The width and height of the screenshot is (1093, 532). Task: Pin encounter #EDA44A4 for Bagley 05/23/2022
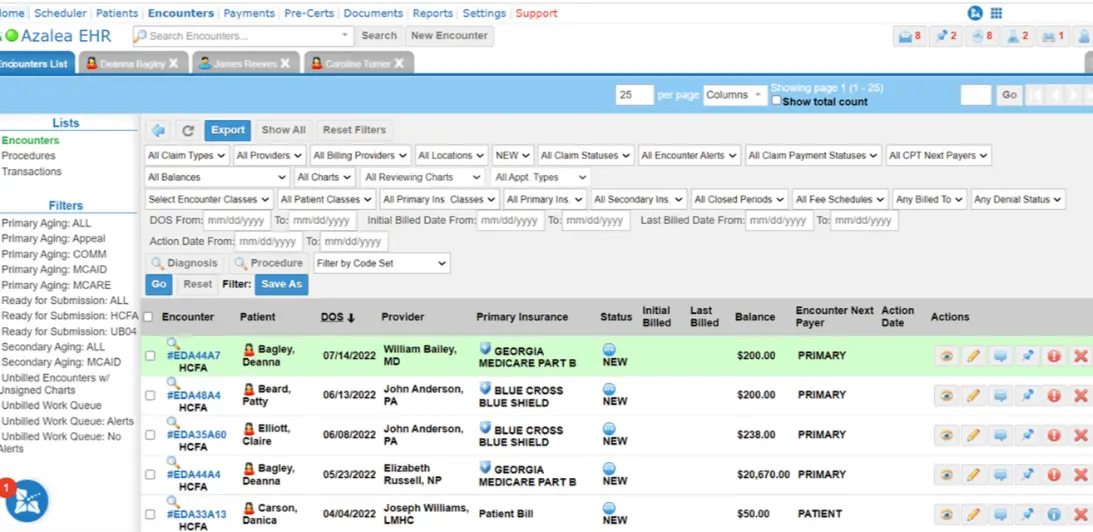pos(1027,475)
